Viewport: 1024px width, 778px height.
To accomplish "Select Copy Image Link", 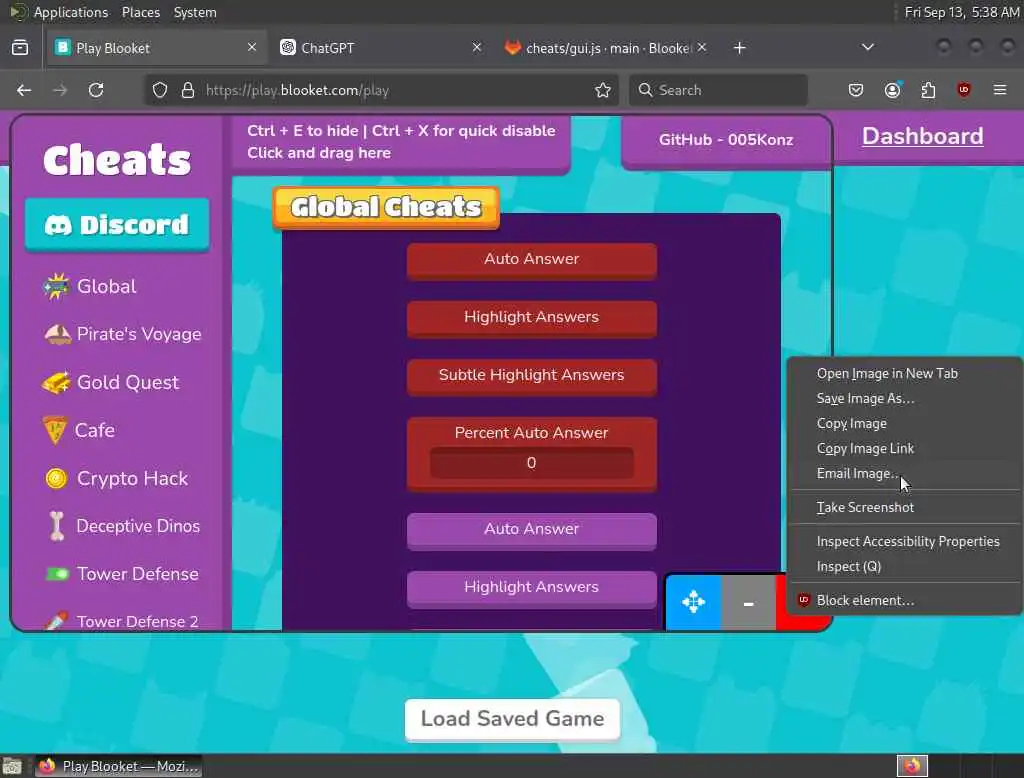I will tap(904, 448).
